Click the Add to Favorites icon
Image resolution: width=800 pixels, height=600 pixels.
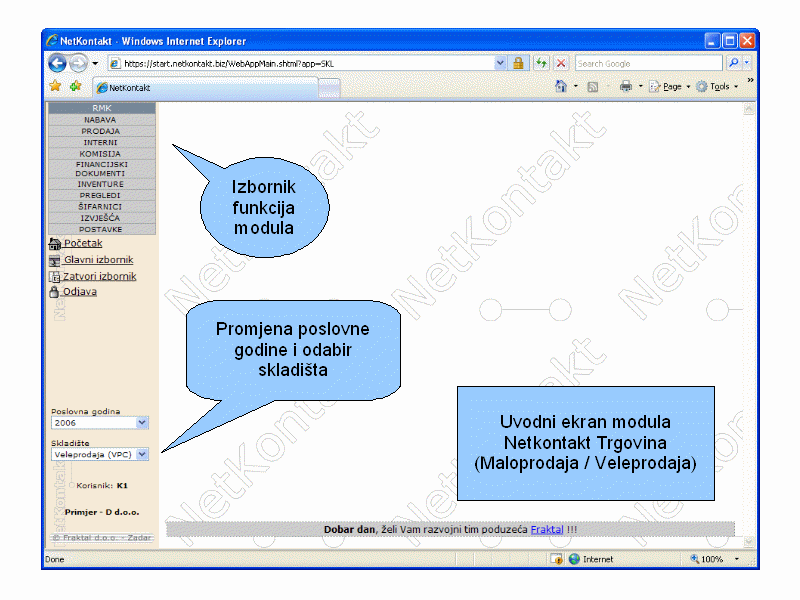(x=76, y=86)
